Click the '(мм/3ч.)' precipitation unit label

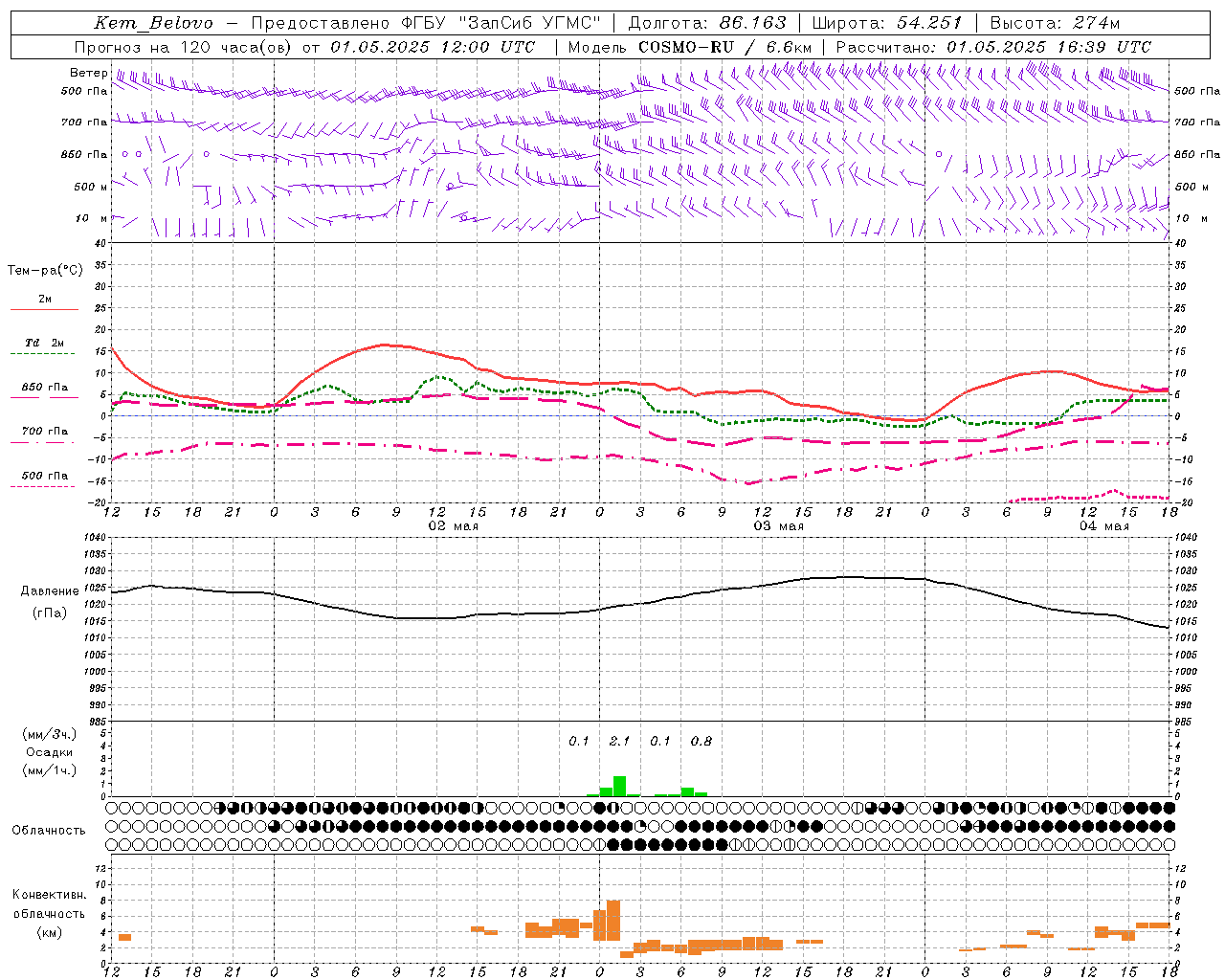click(48, 734)
